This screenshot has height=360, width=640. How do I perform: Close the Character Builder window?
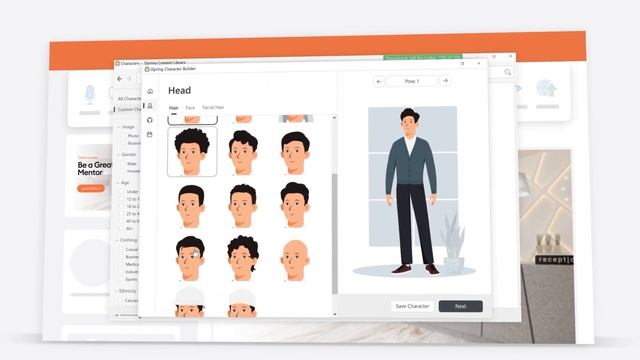pos(479,63)
